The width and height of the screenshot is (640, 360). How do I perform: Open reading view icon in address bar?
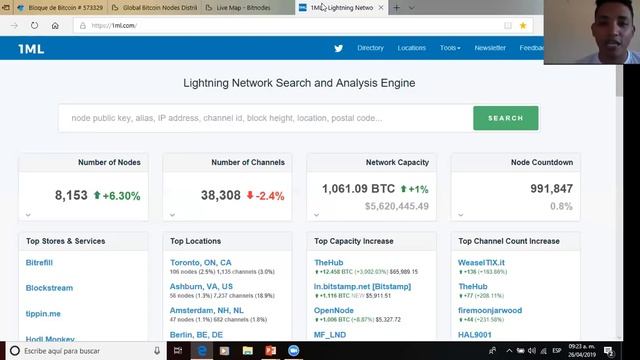[508, 25]
